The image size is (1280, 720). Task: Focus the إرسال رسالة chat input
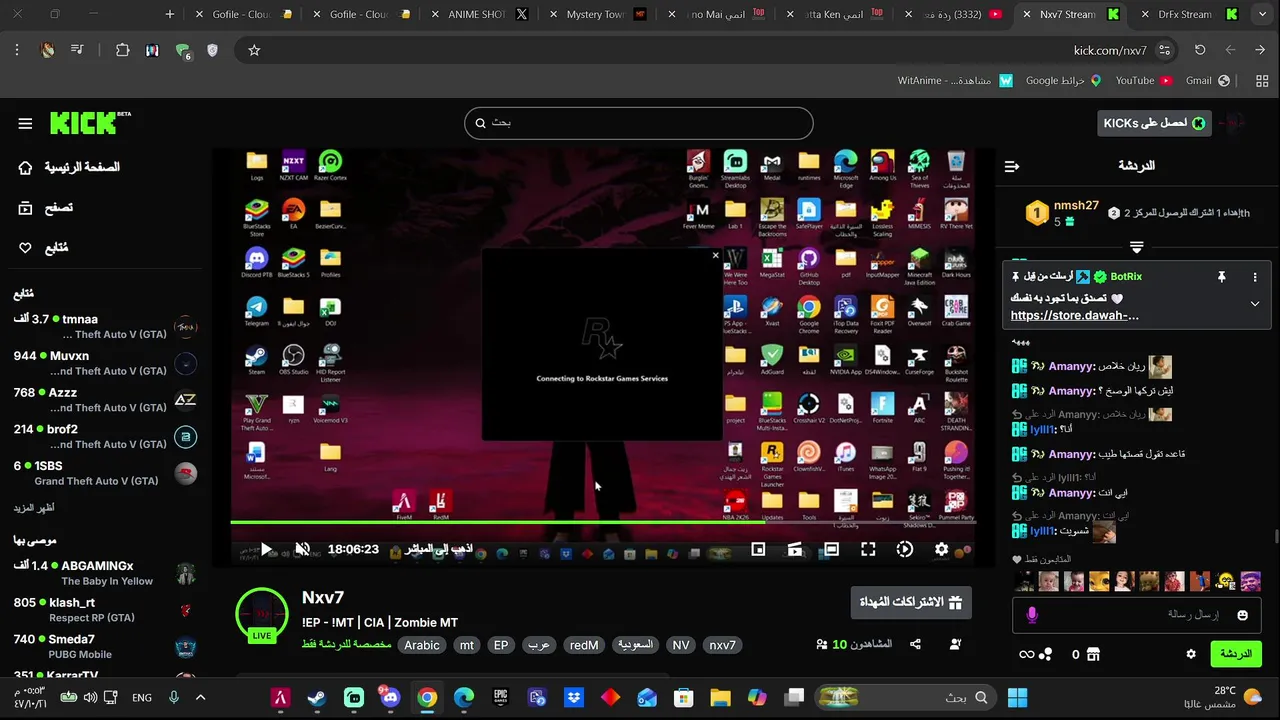click(x=1138, y=615)
